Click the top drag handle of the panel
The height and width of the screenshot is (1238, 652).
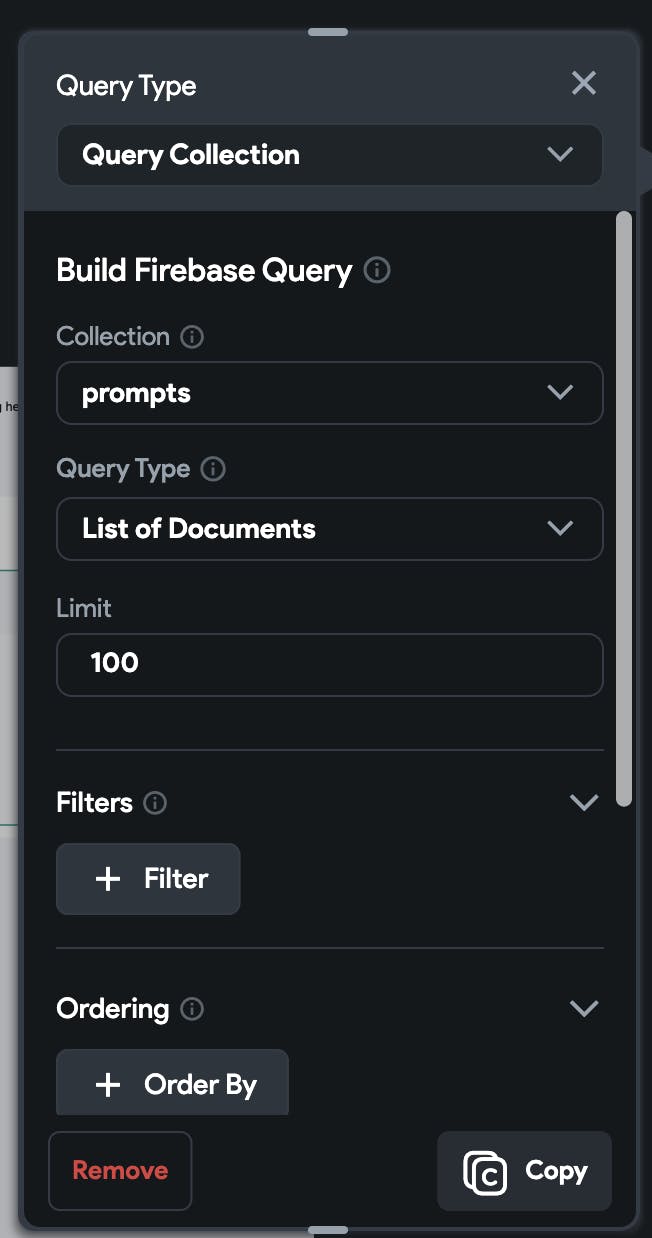tap(328, 32)
